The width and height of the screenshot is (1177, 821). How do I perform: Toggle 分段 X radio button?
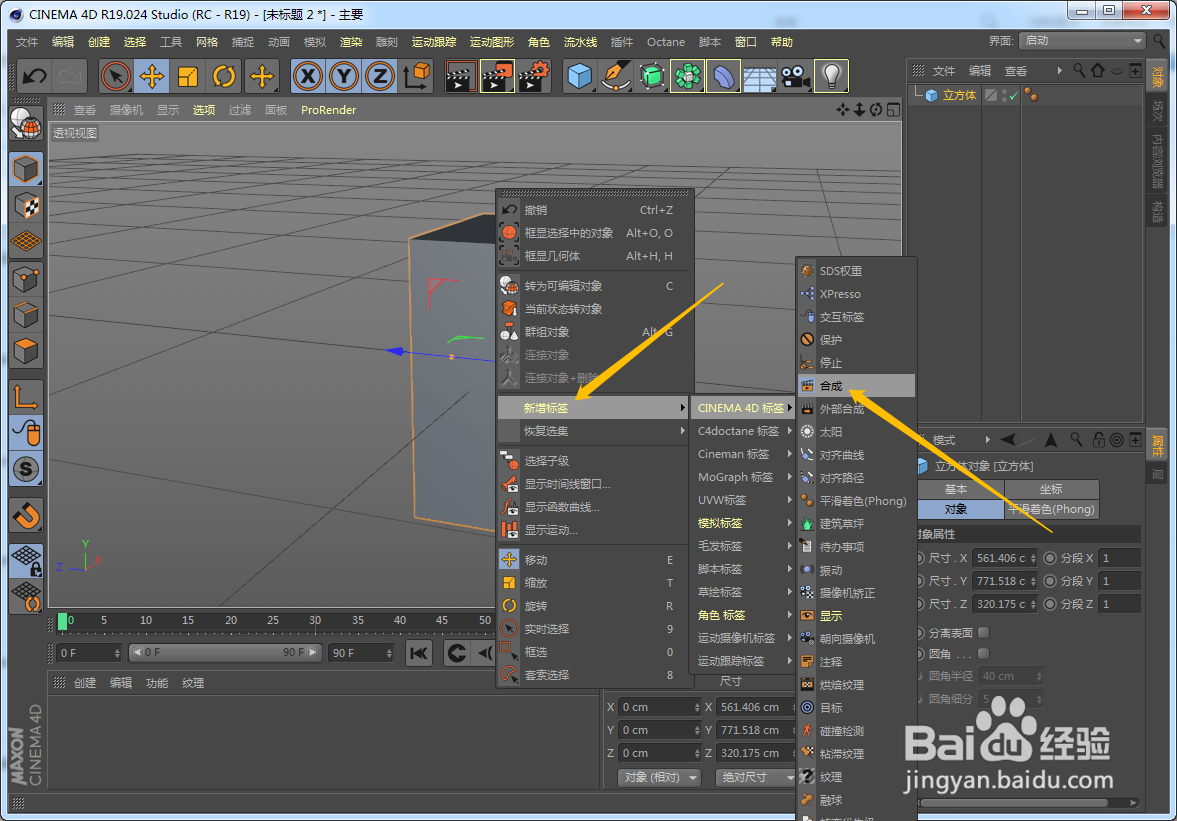(x=1050, y=558)
